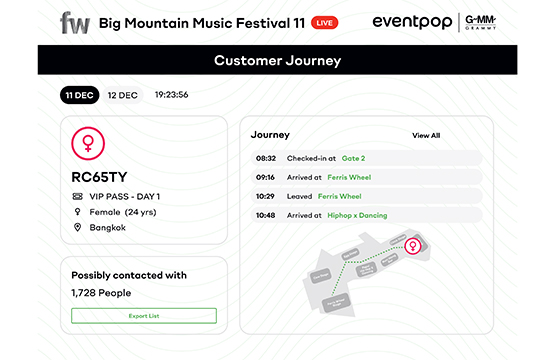Click the female gender avatar circle
Viewport: 555px width, 360px height.
tap(88, 143)
